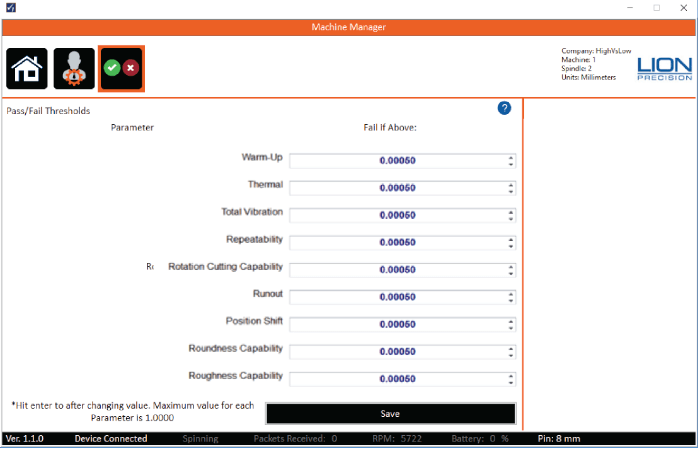Click the Device Connected status
This screenshot has height=449, width=700.
(x=111, y=438)
